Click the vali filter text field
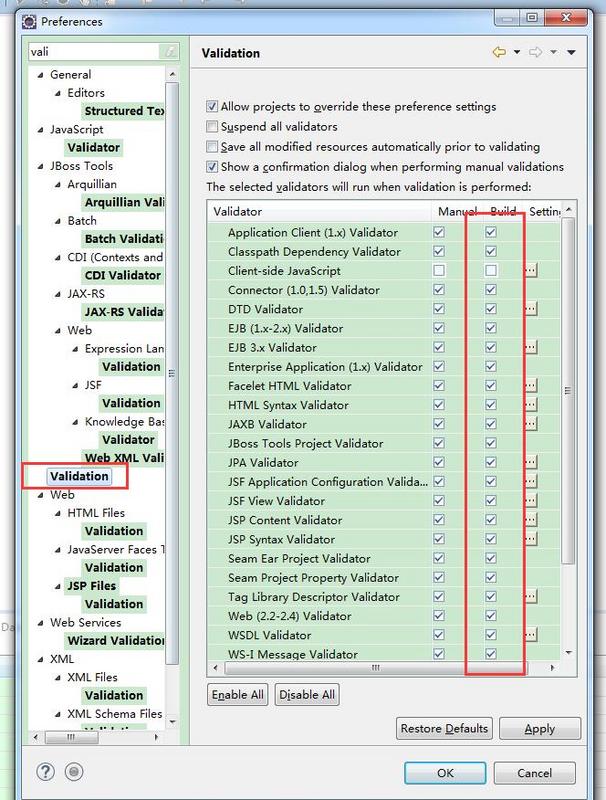Image resolution: width=606 pixels, height=800 pixels. pos(94,52)
